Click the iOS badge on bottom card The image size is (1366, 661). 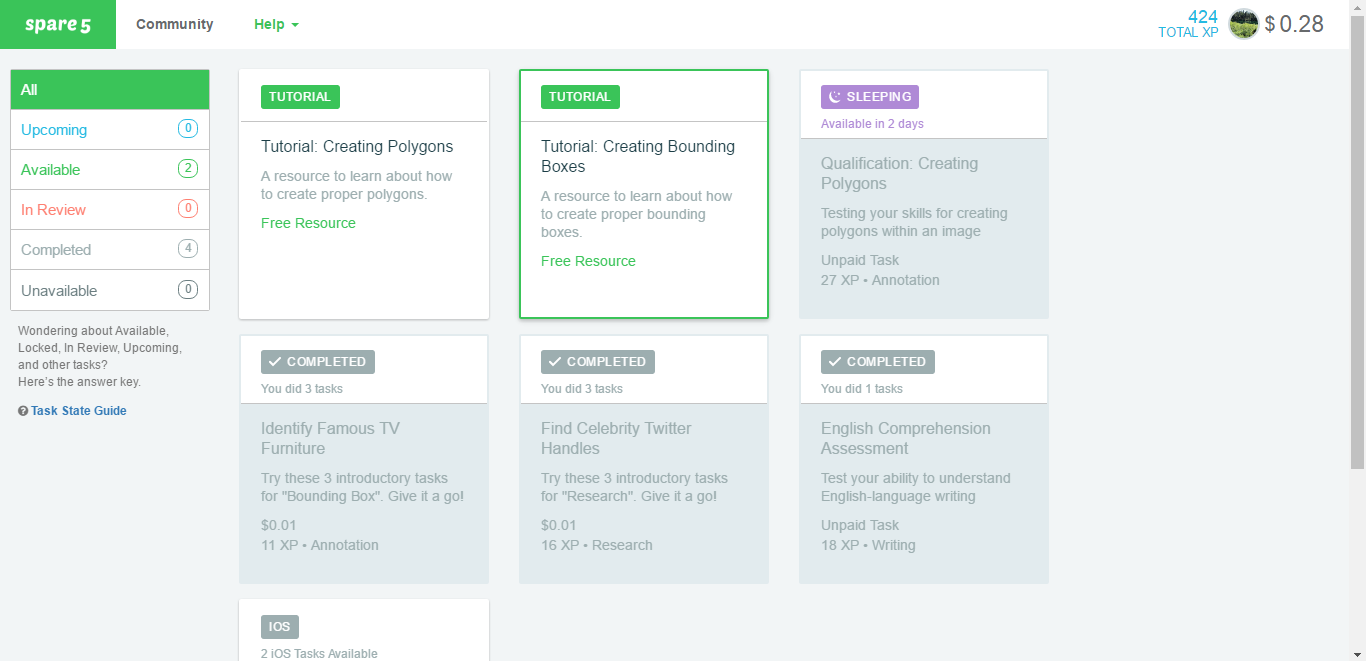pyautogui.click(x=279, y=627)
